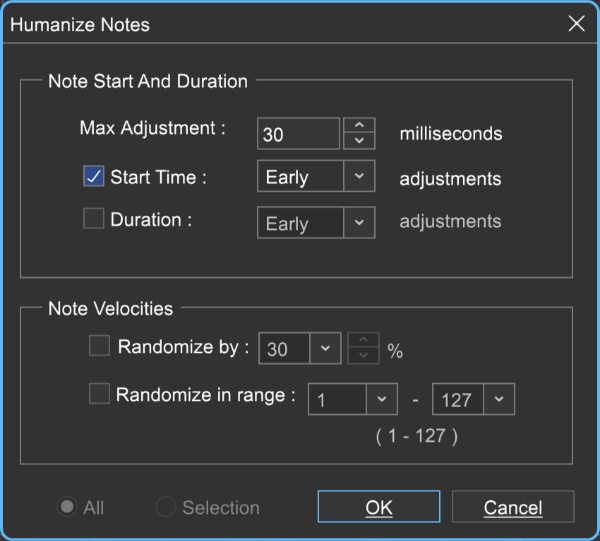Decrease Max Adjustment with down arrow
600x541 pixels.
pyautogui.click(x=359, y=141)
